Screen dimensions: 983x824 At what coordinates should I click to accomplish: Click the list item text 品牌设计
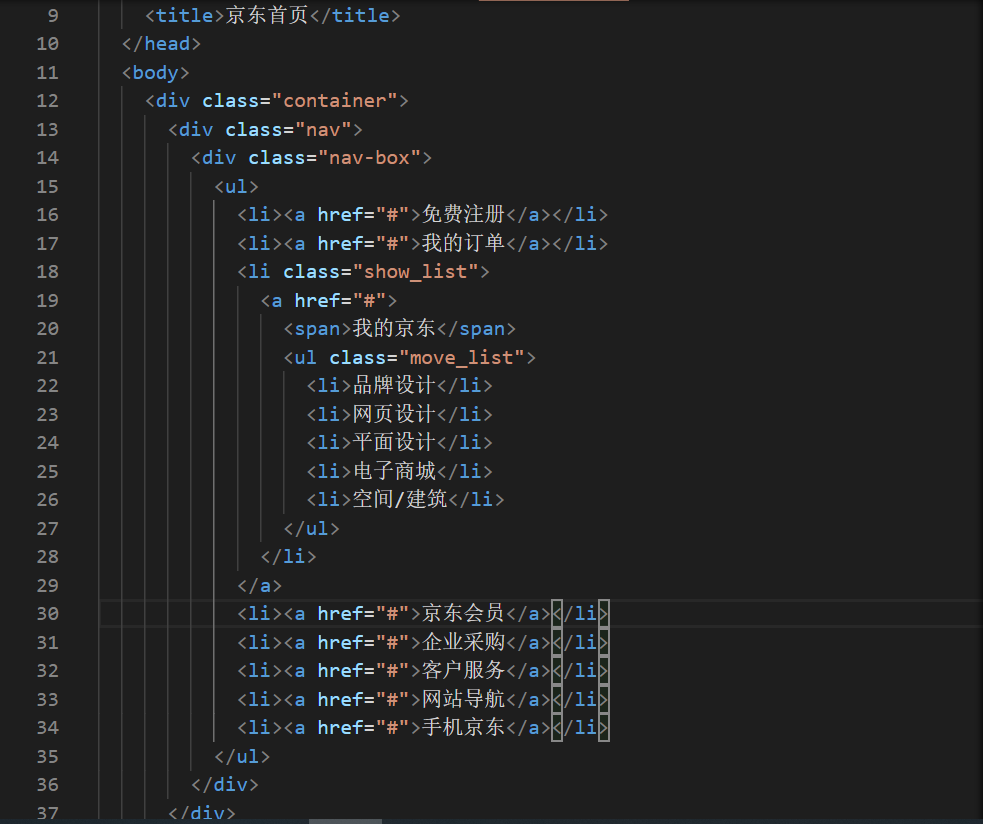(x=394, y=386)
